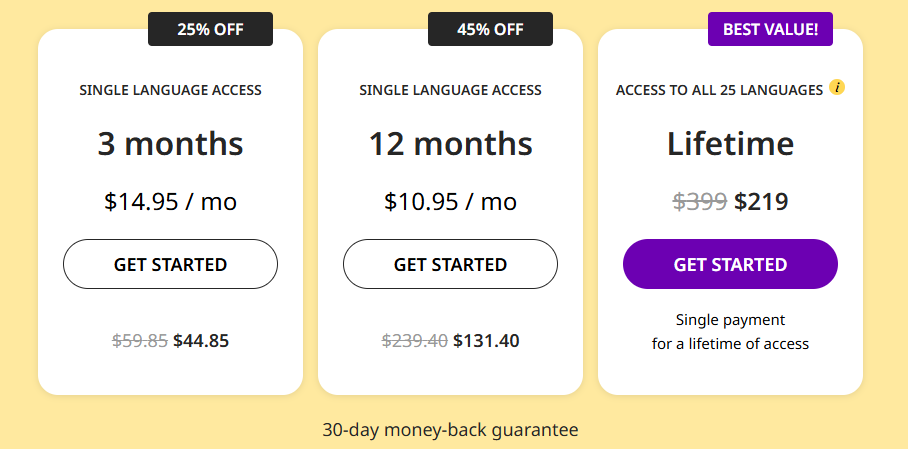Viewport: 908px width, 449px height.
Task: Click the purple Get Started button
Action: tap(730, 264)
